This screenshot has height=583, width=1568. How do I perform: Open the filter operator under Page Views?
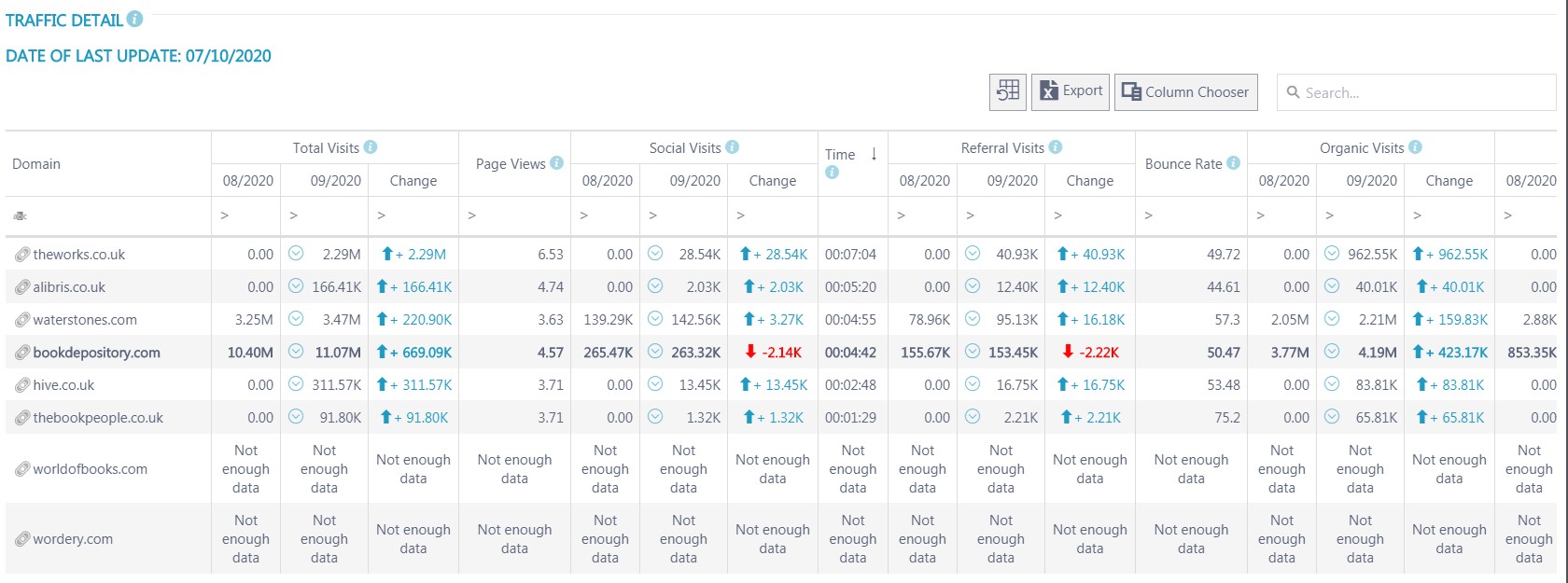tap(471, 215)
